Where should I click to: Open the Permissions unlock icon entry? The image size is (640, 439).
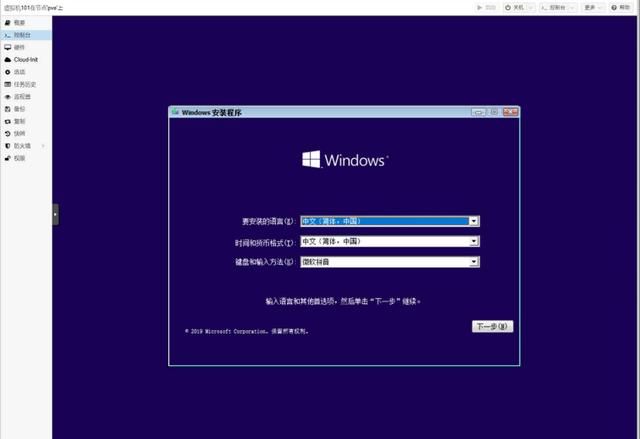tap(7, 158)
